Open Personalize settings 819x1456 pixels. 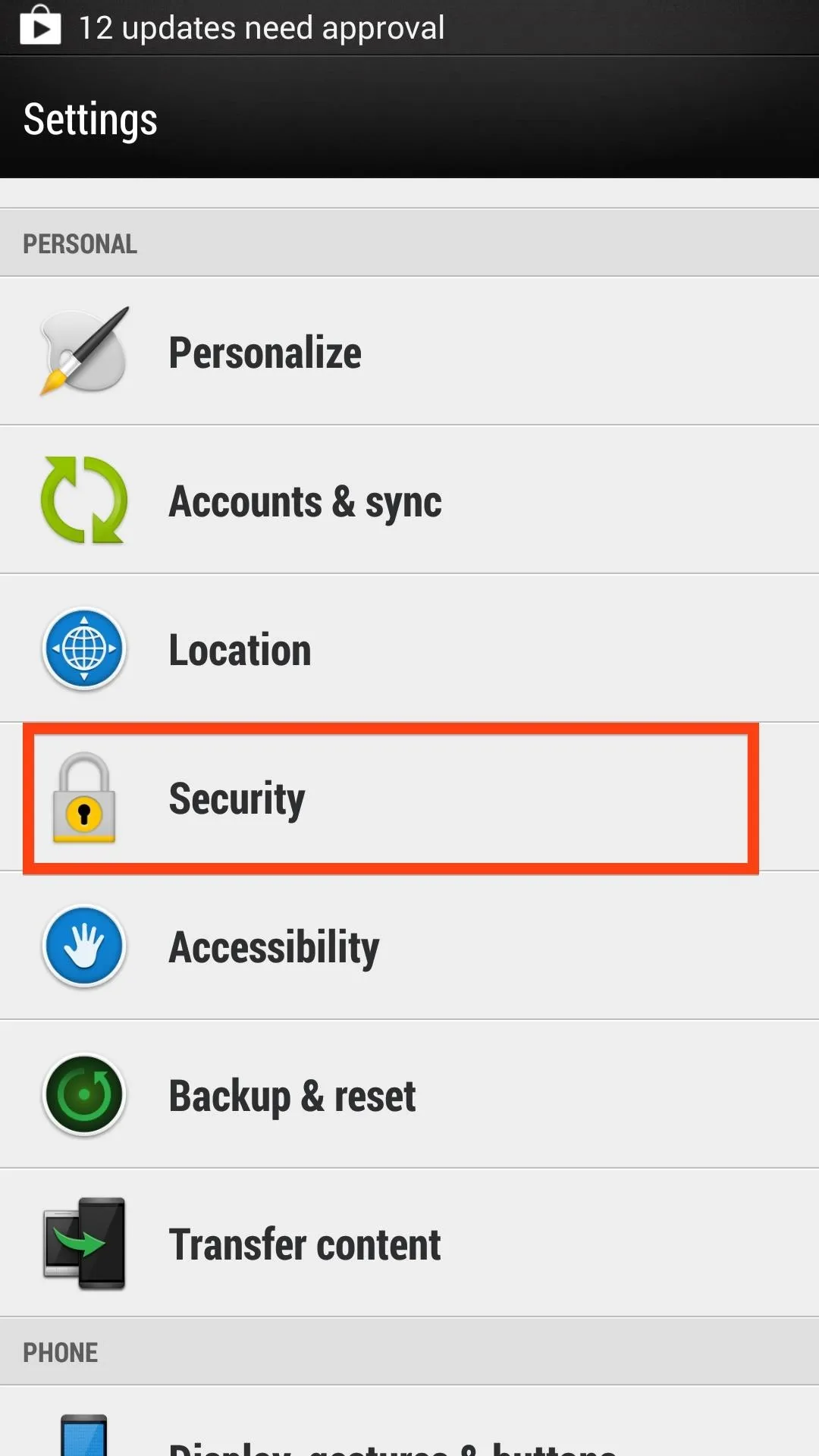coord(409,351)
